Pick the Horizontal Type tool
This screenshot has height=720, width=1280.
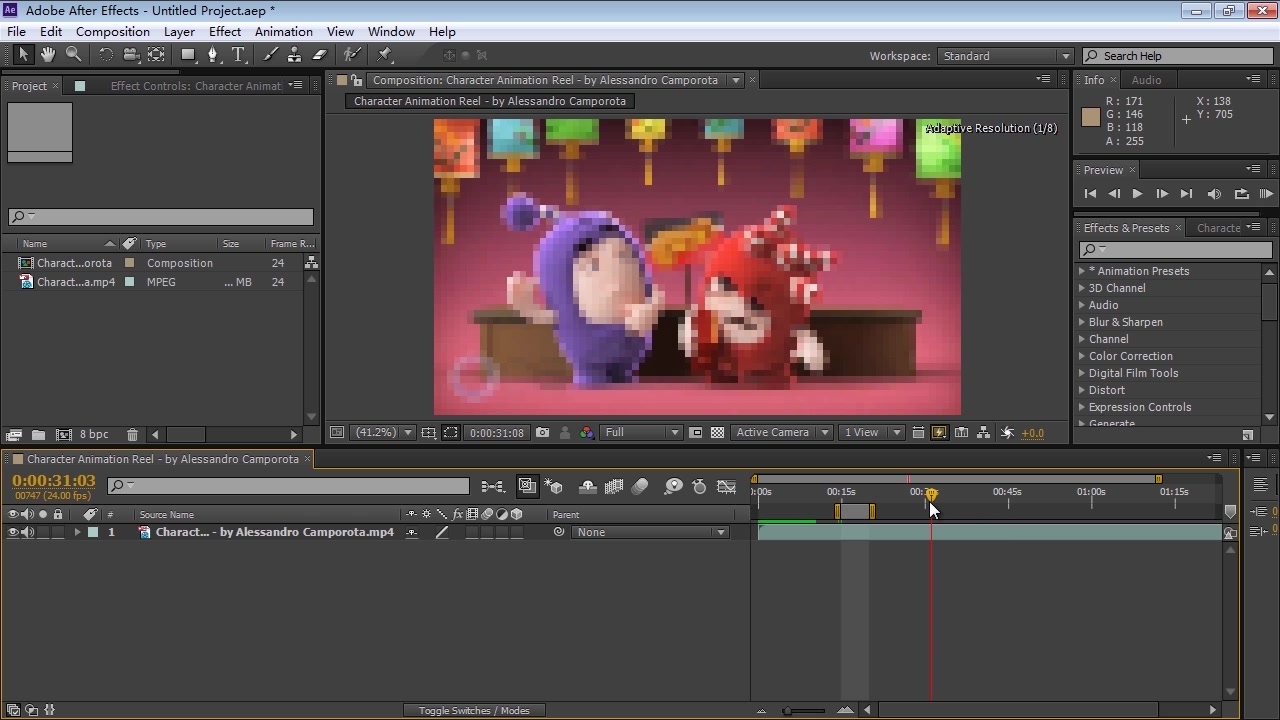point(238,55)
